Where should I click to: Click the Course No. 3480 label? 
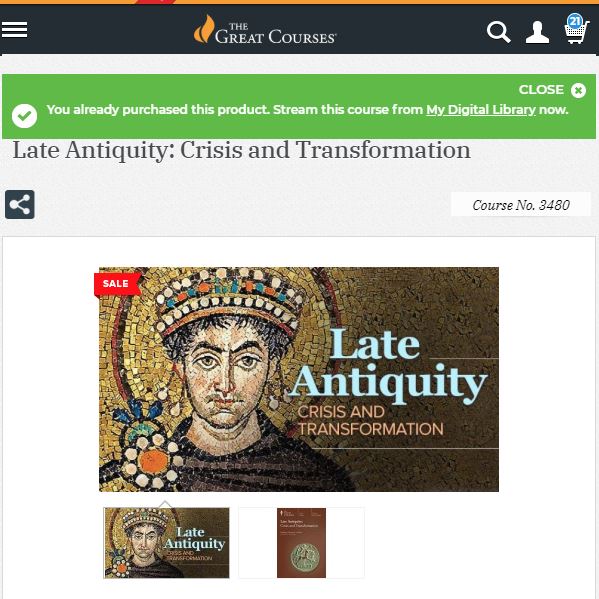coord(521,205)
